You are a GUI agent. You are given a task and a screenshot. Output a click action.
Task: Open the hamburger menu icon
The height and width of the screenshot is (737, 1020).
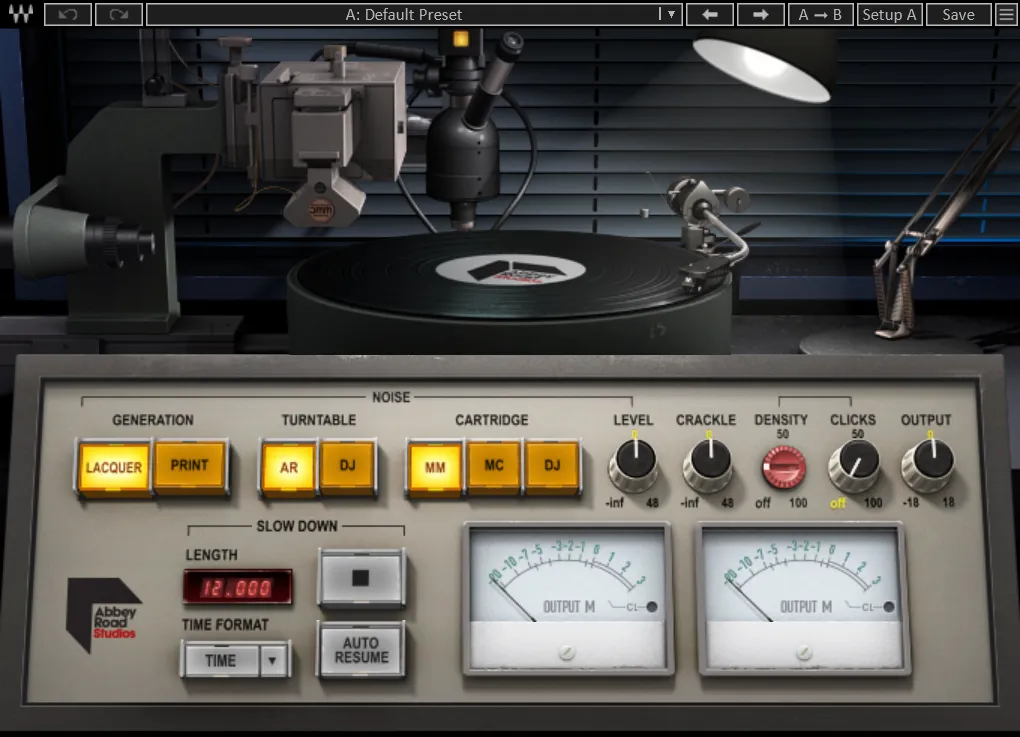[1006, 15]
